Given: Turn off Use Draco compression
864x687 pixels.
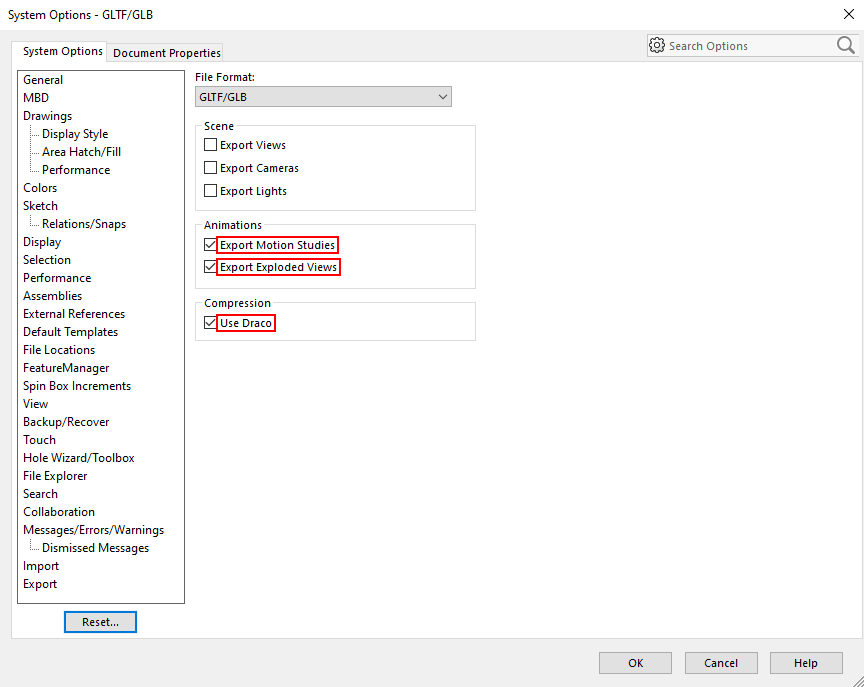Looking at the screenshot, I should tap(210, 323).
